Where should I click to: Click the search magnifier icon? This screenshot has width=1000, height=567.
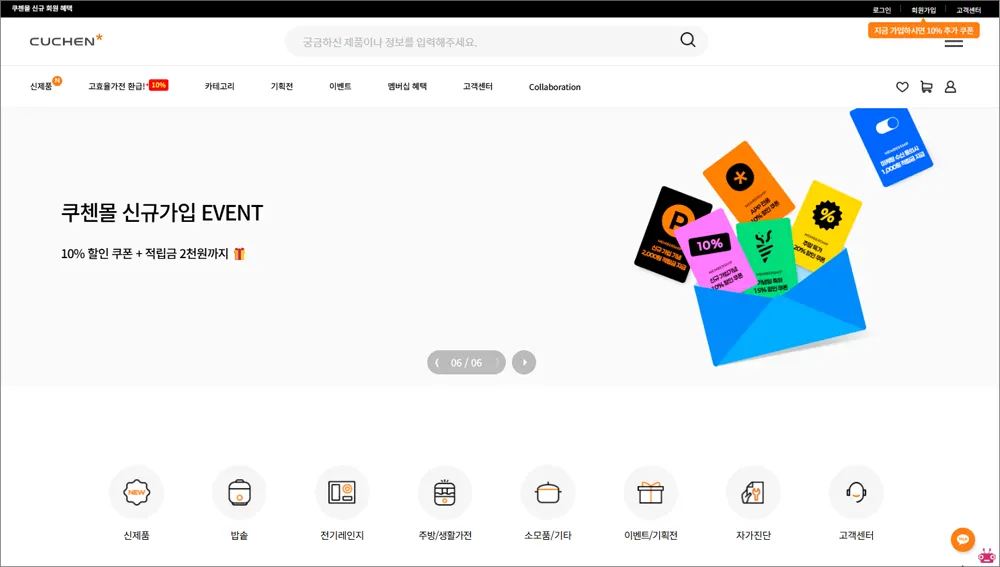coord(687,41)
